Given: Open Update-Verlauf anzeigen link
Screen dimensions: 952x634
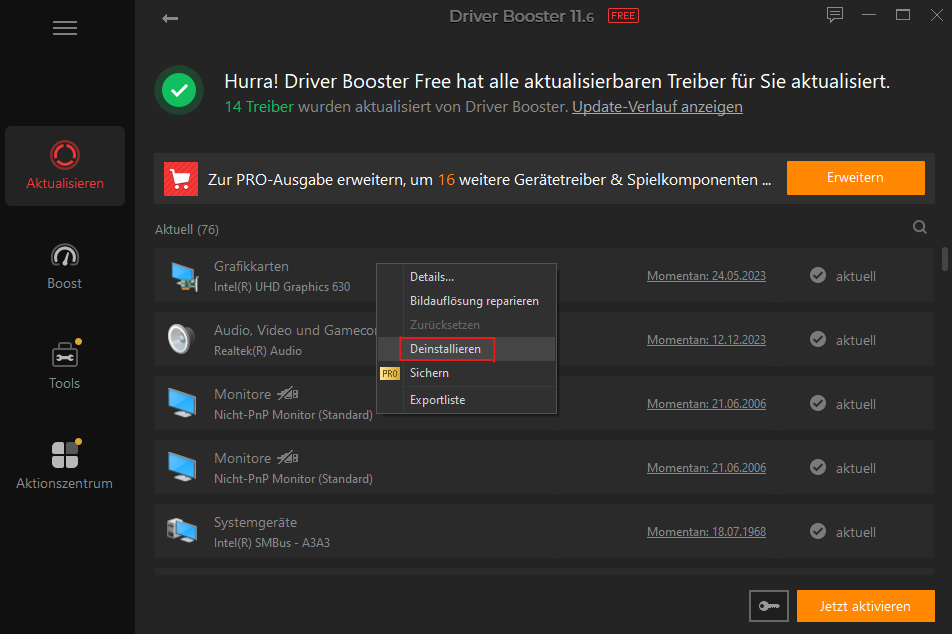Looking at the screenshot, I should [x=657, y=107].
